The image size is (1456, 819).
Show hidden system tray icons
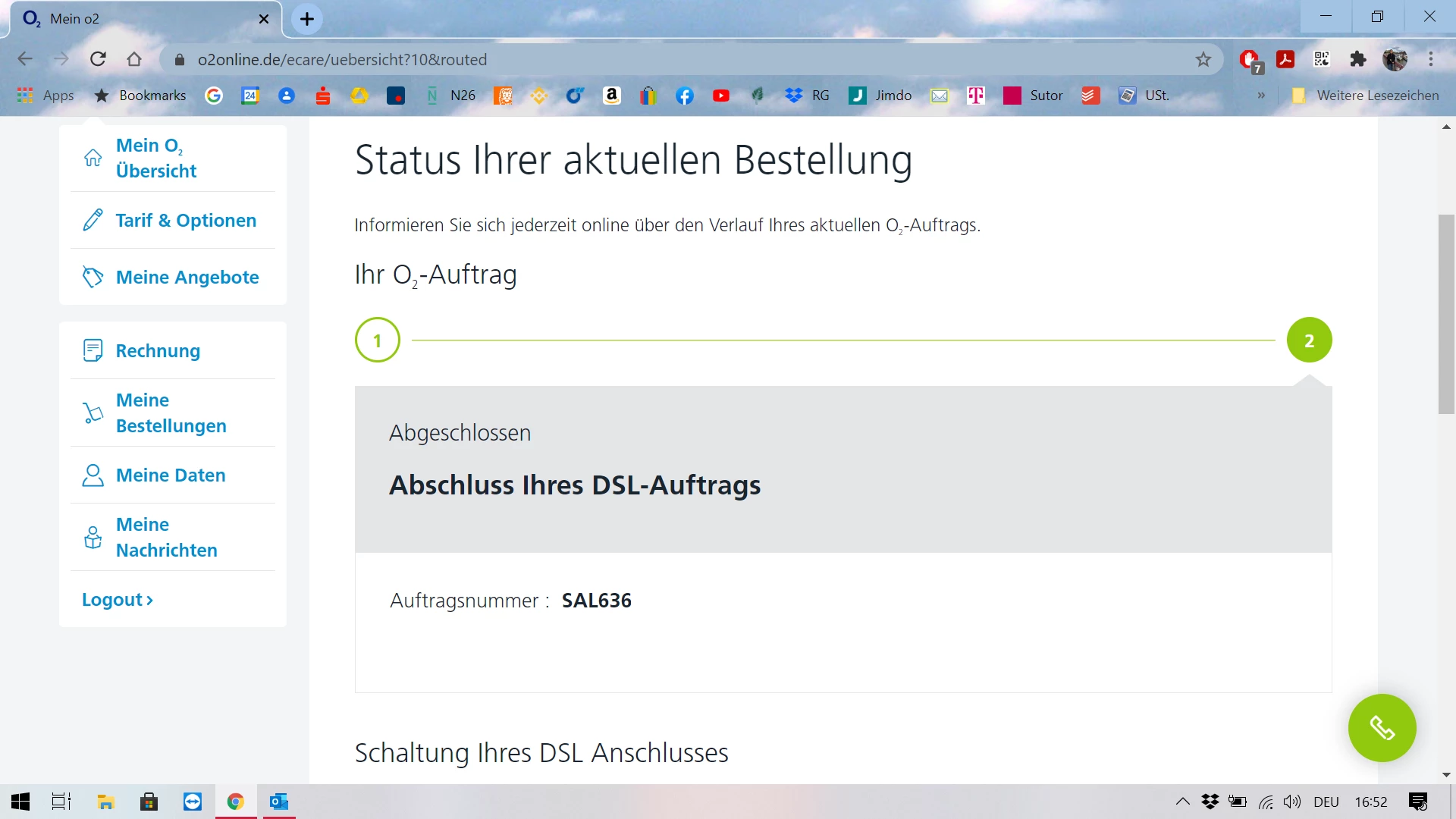pos(1182,802)
